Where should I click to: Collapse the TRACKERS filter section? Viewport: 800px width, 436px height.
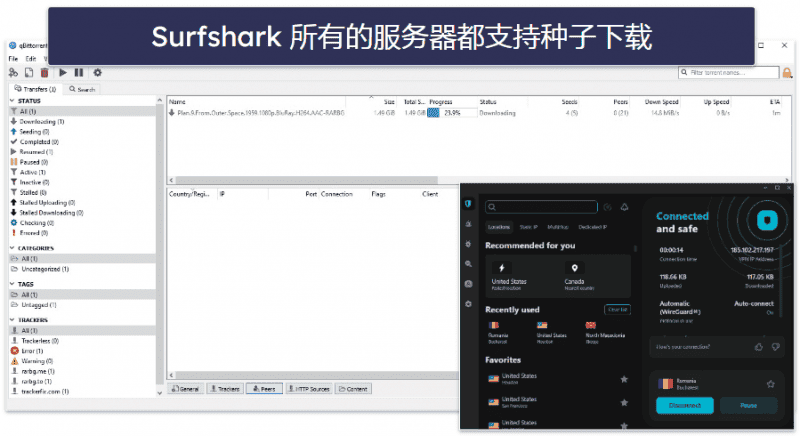tap(12, 320)
